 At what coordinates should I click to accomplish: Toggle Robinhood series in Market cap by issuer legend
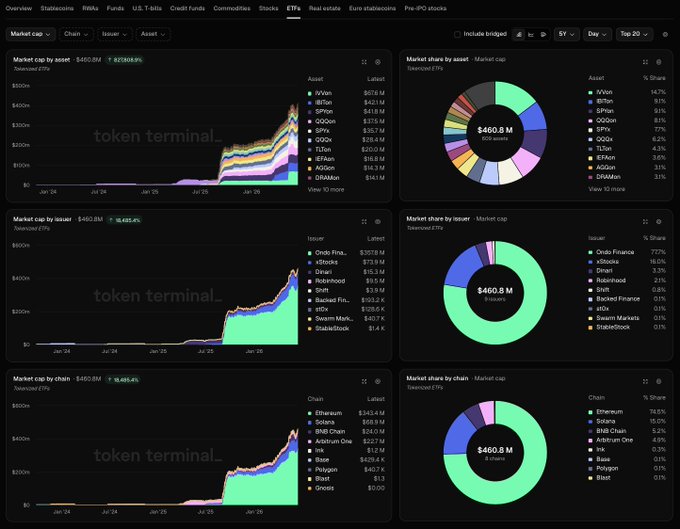[346, 281]
